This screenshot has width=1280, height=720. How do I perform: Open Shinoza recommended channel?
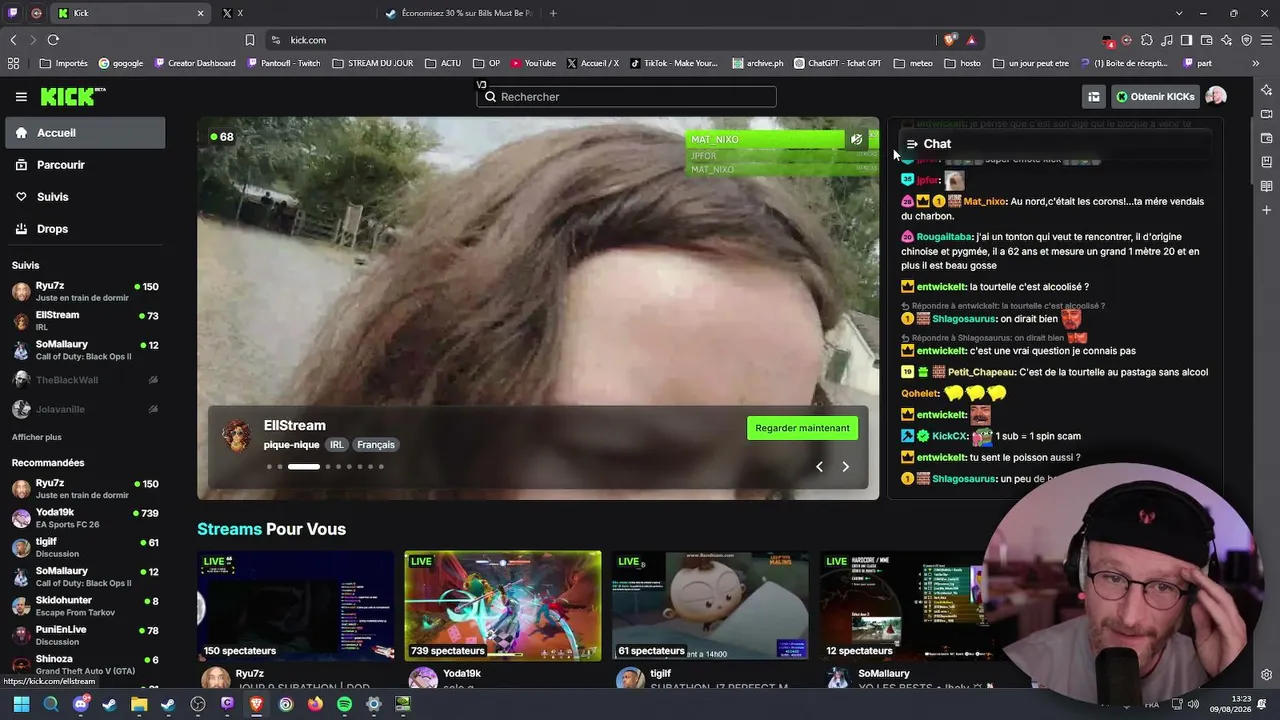85,664
